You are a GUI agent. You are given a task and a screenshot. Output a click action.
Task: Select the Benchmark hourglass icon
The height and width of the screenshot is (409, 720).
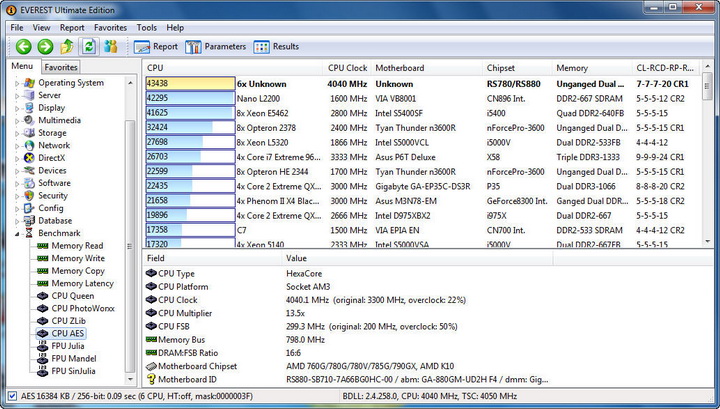click(29, 233)
